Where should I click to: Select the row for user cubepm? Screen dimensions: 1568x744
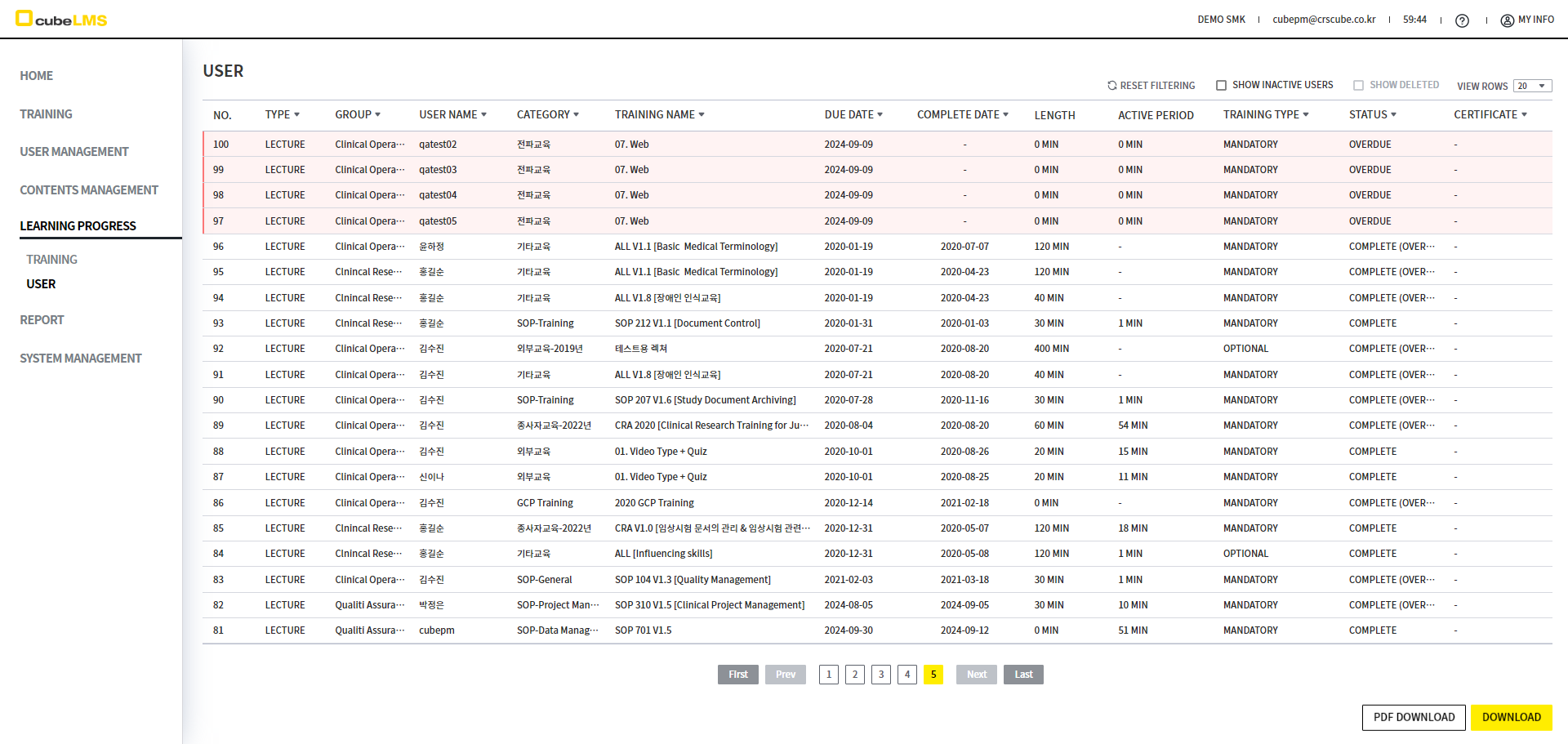tap(437, 630)
